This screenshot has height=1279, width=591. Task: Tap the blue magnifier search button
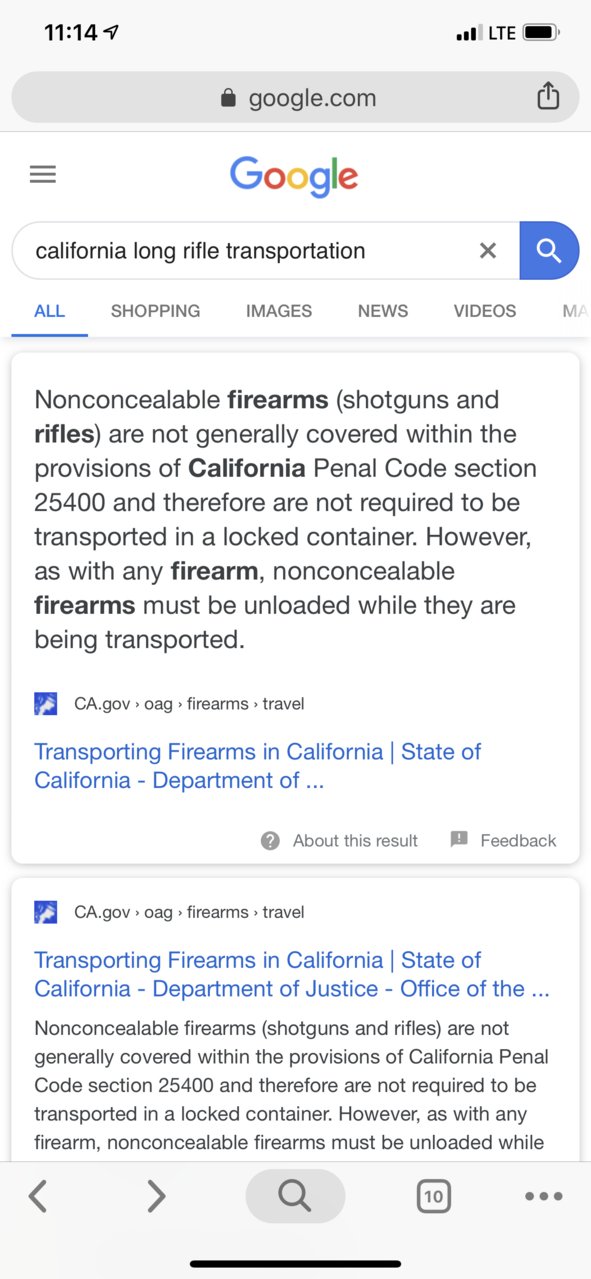tap(549, 250)
